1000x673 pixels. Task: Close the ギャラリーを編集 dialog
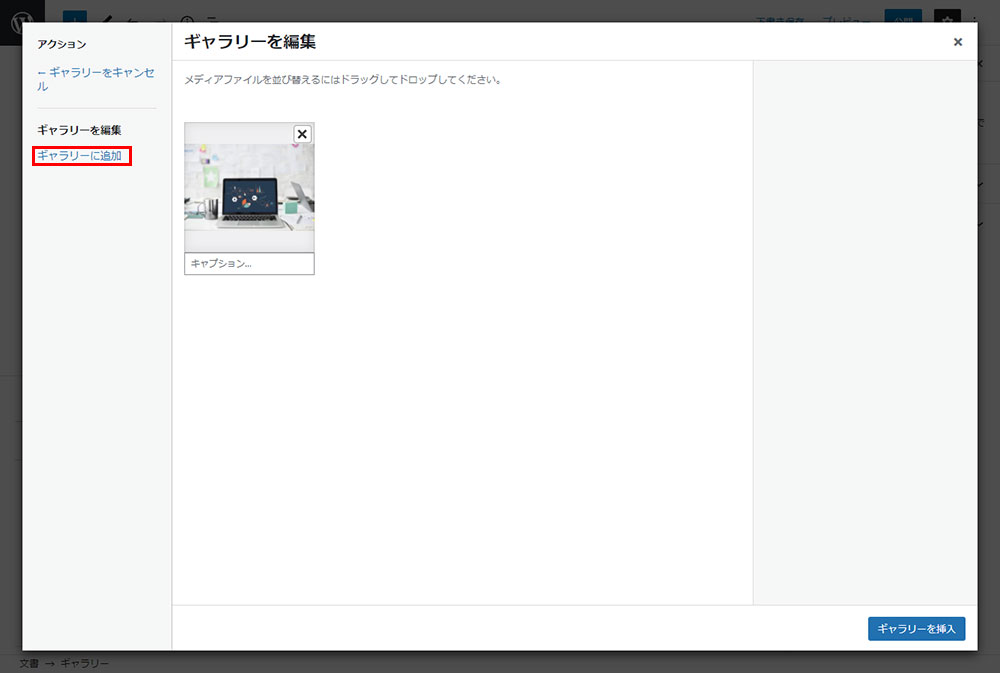point(957,42)
